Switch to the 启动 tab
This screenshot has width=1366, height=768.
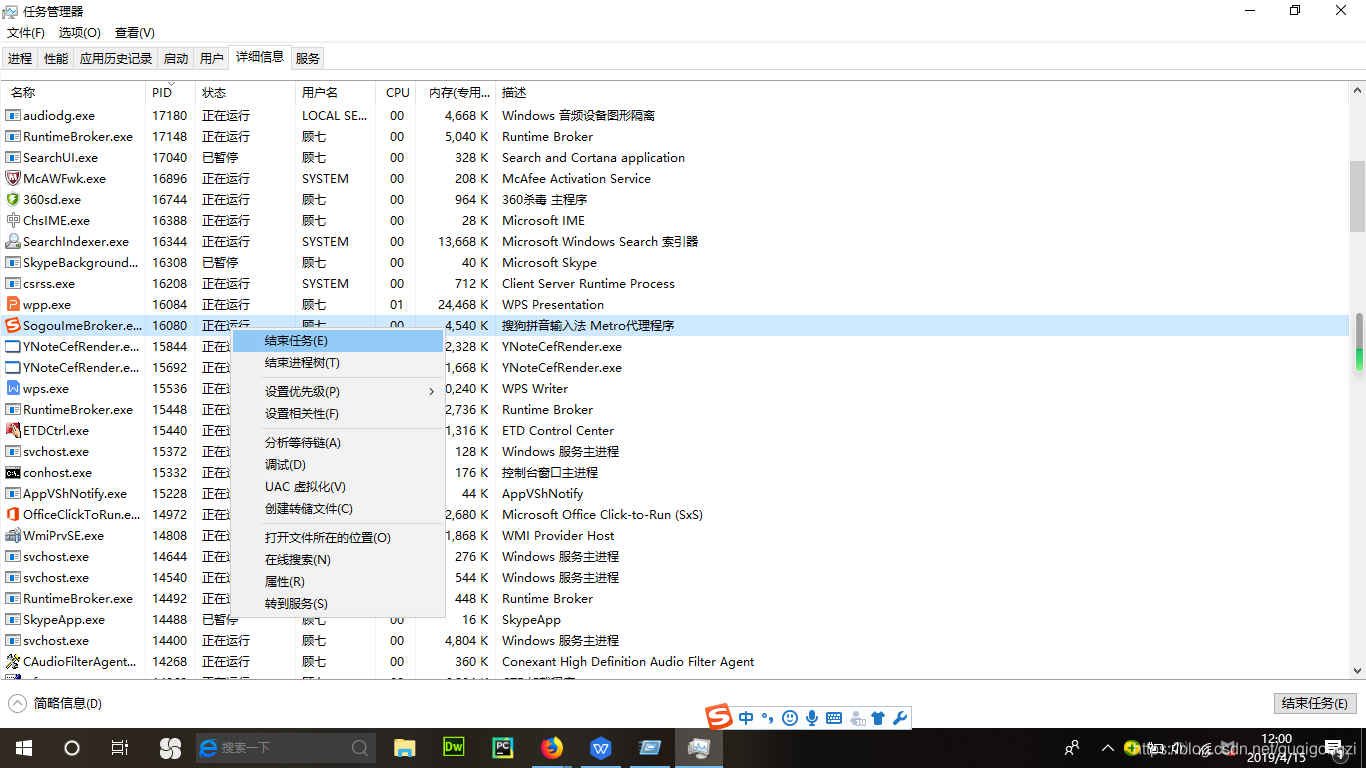tap(176, 59)
